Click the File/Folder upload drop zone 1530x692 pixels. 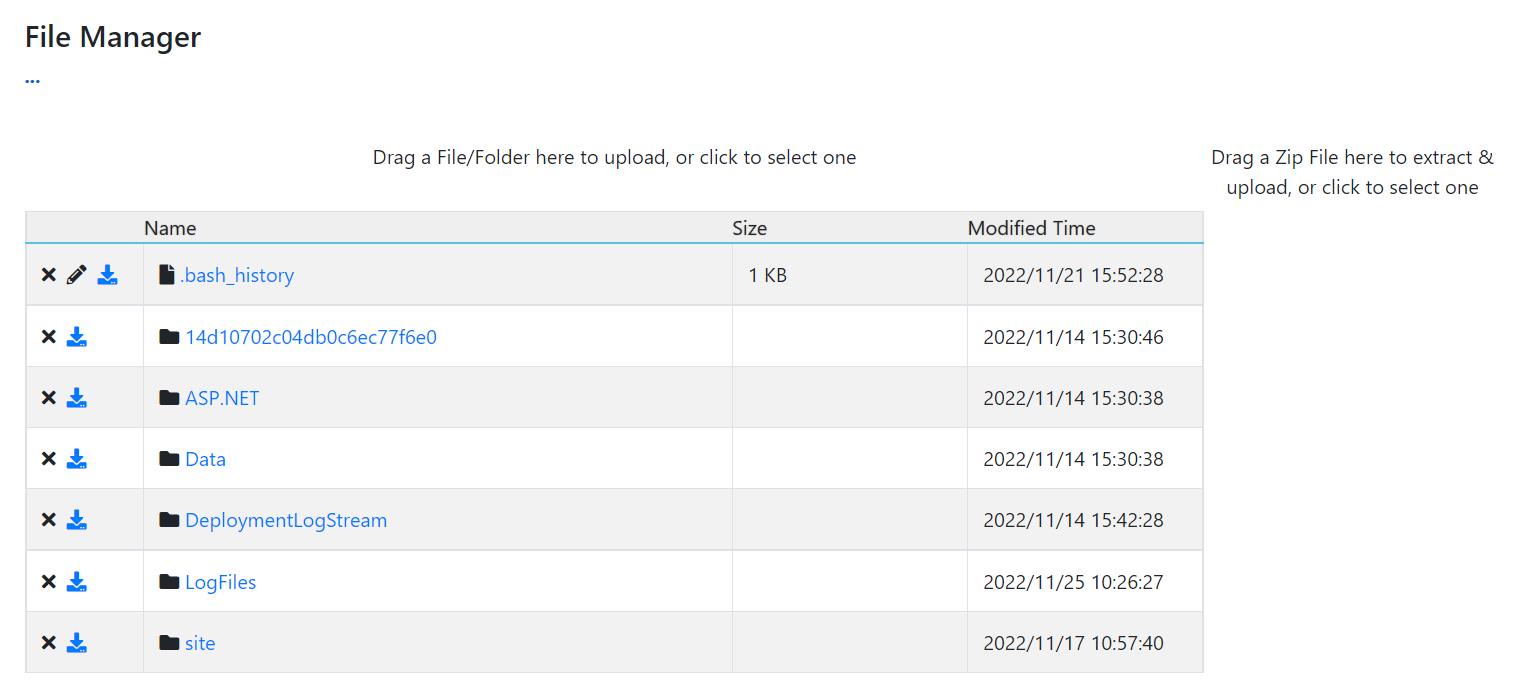pos(614,157)
